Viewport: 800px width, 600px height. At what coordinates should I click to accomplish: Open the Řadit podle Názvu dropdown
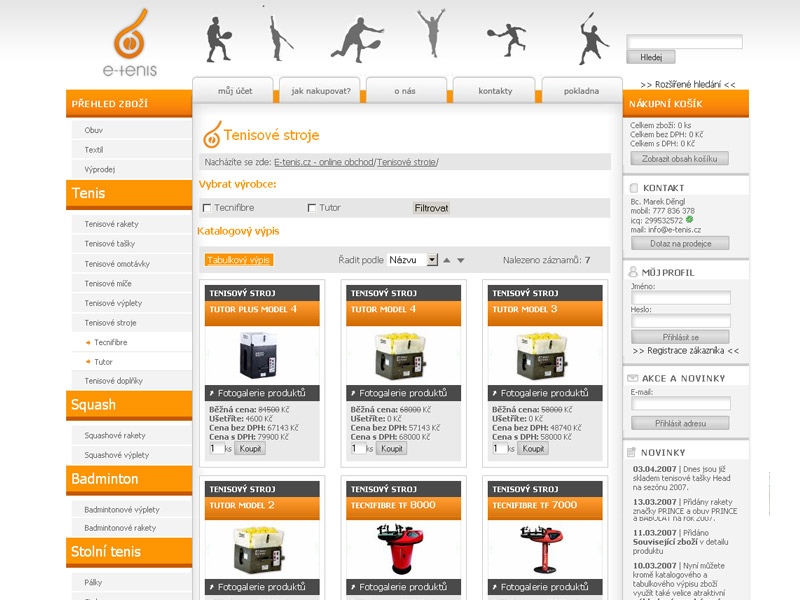point(412,260)
